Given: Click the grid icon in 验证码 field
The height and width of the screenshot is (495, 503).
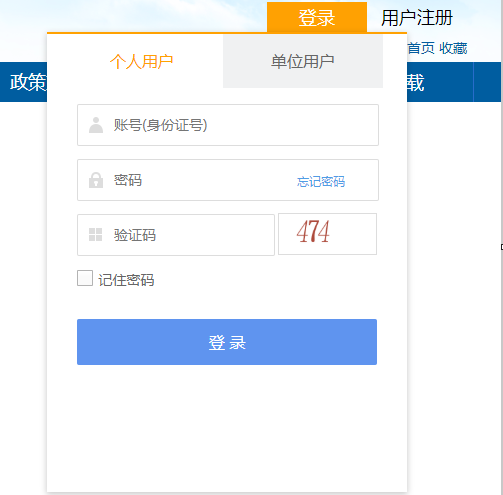Looking at the screenshot, I should (96, 235).
